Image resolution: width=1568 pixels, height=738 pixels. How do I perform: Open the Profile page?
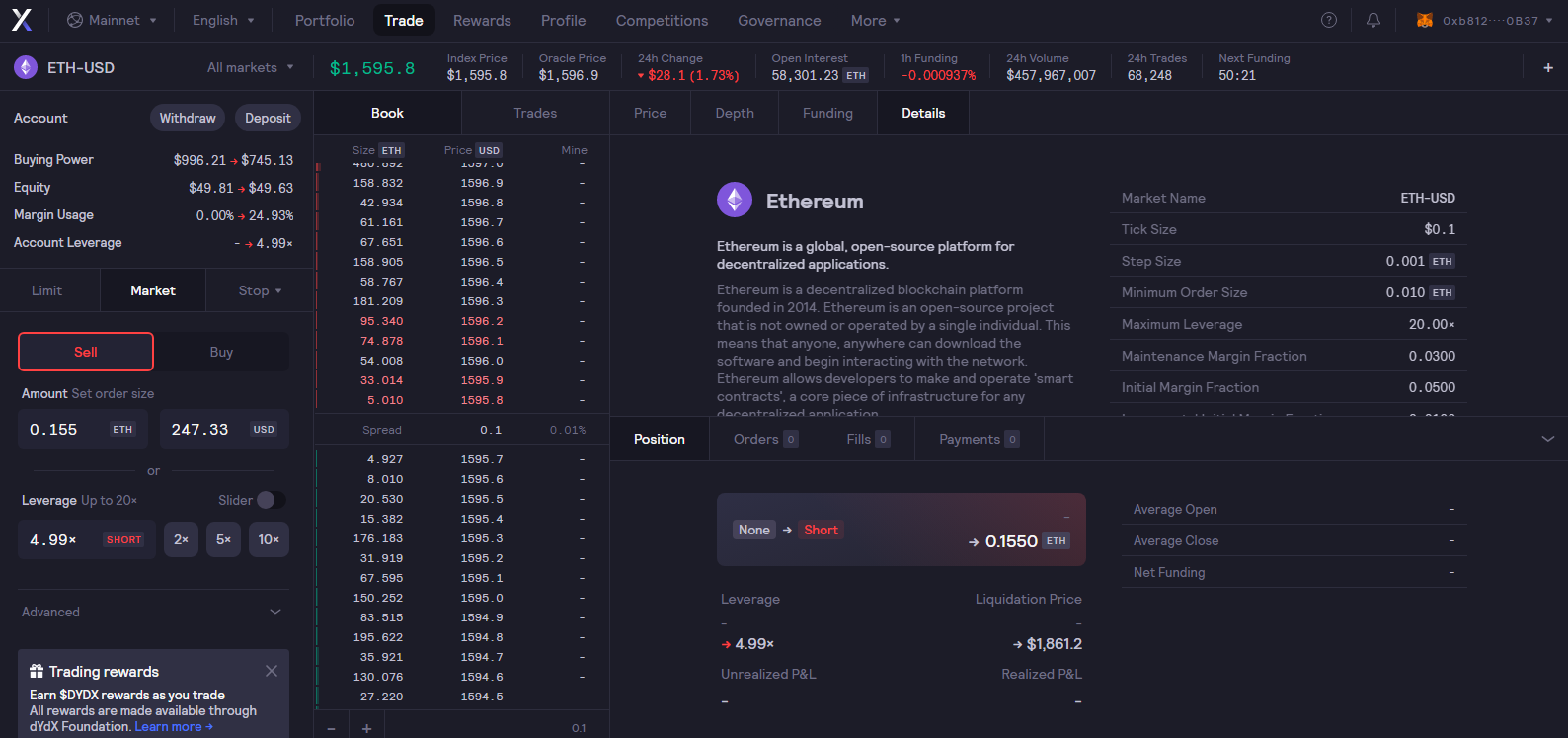563,20
